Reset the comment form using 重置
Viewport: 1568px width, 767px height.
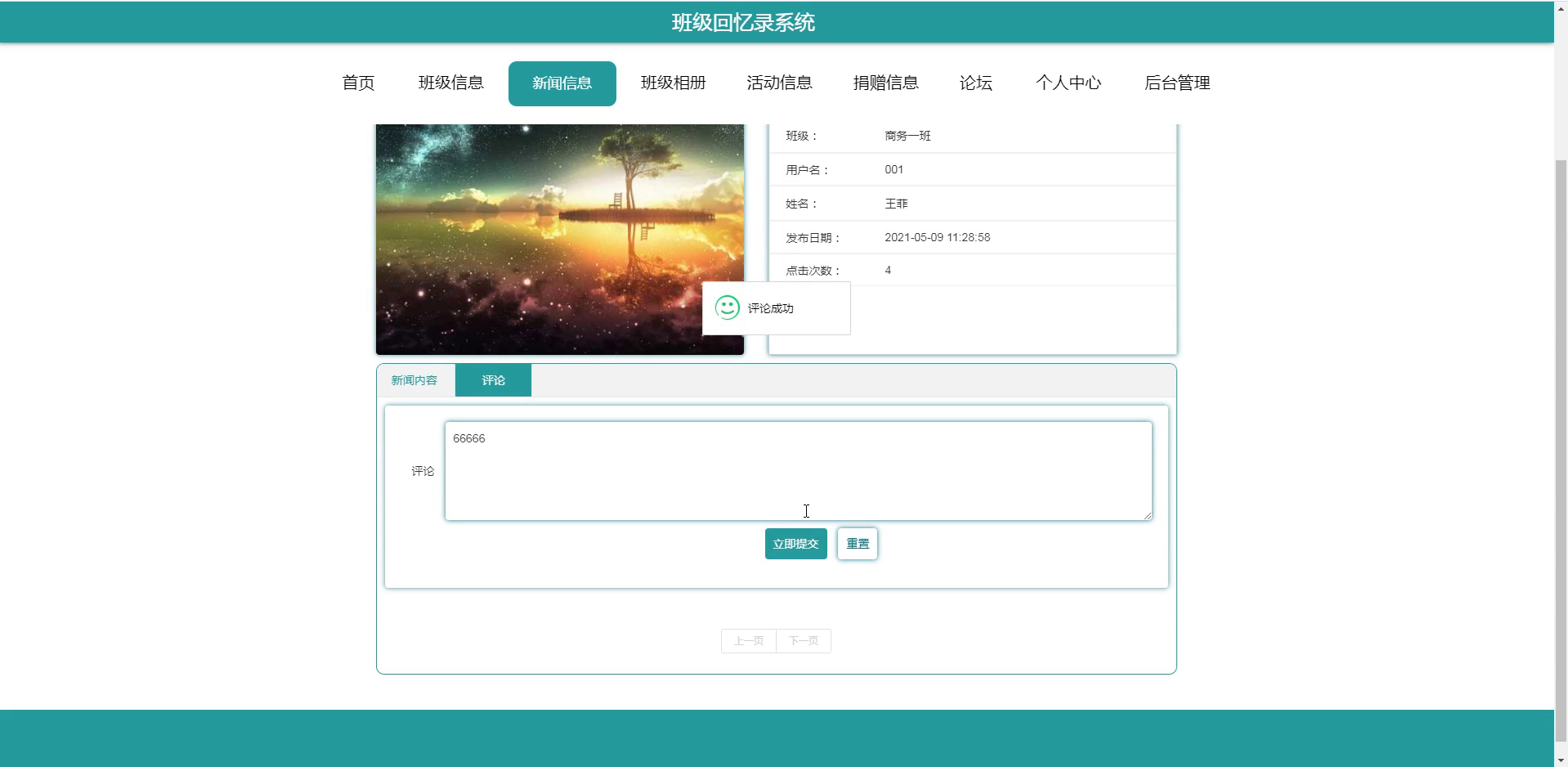856,543
